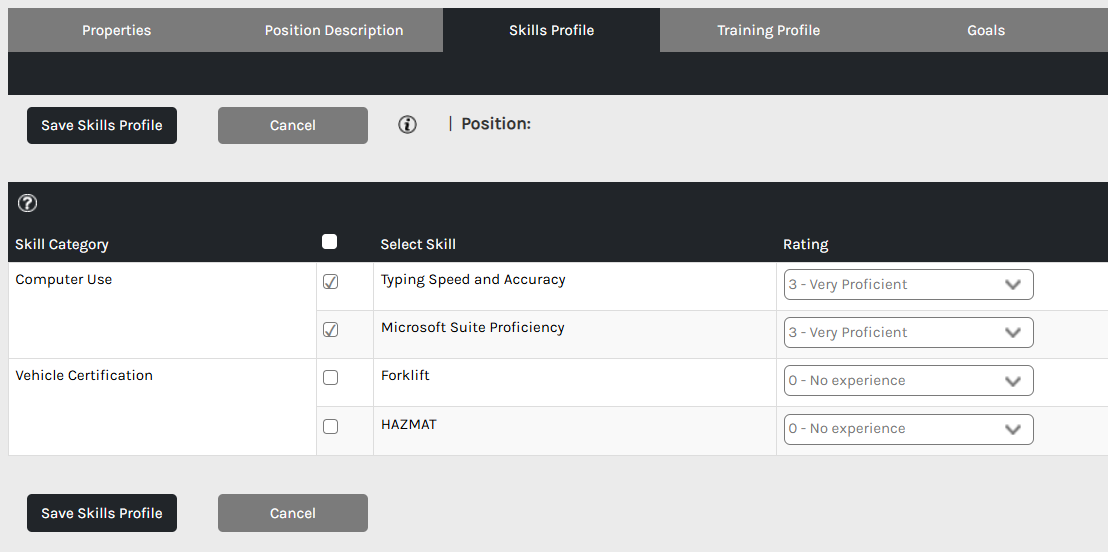Click the top Save Skills Profile button
The height and width of the screenshot is (552, 1108).
102,125
